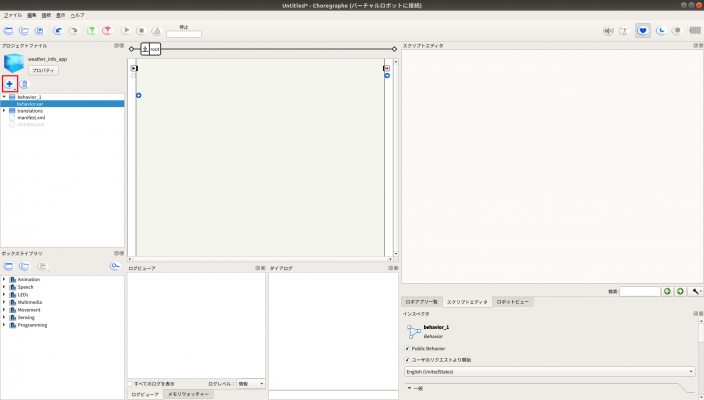Switch to the ロボットビュー tab
Viewport: 704px width, 400px height.
513,301
